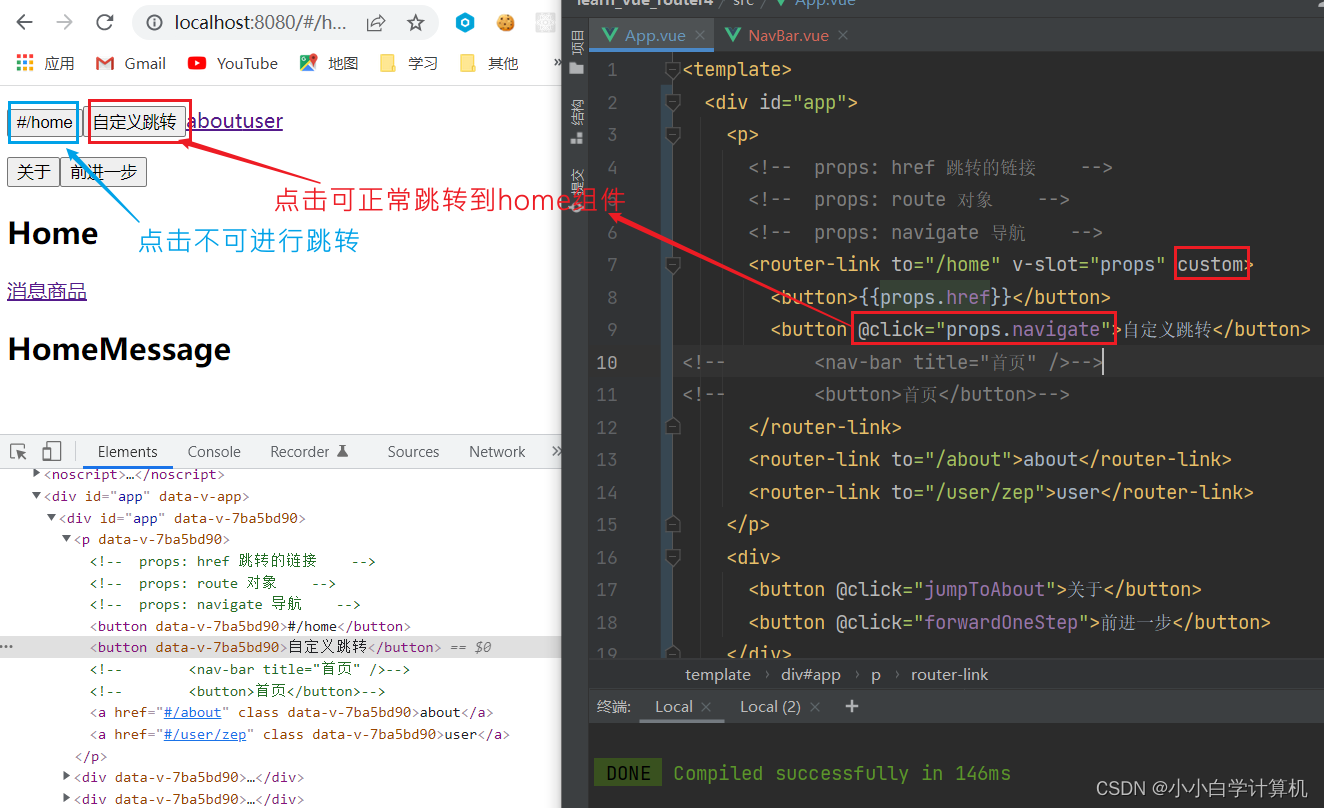Fold the router-link block on line 7
The image size is (1324, 808).
[x=673, y=264]
